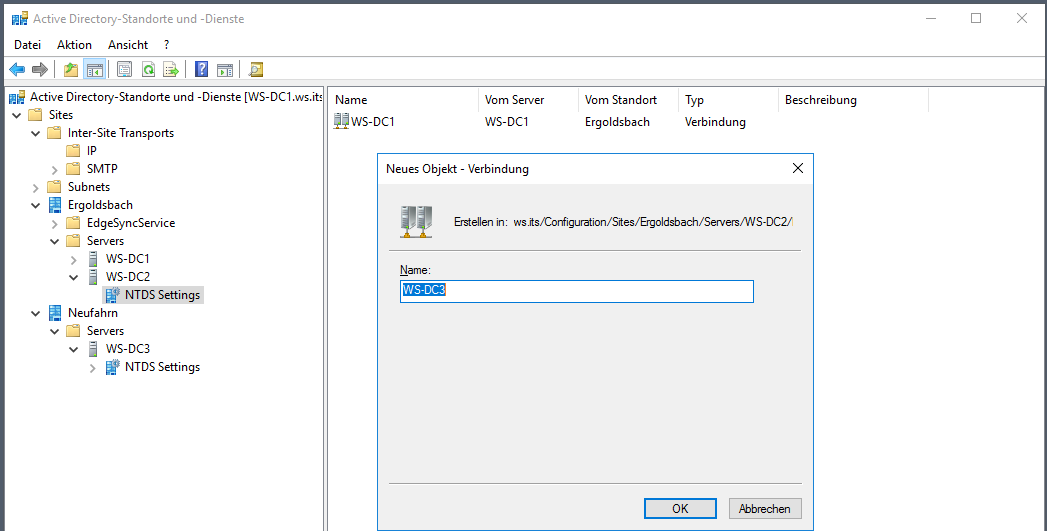
Task: Open the ? help menu
Action: click(x=166, y=45)
